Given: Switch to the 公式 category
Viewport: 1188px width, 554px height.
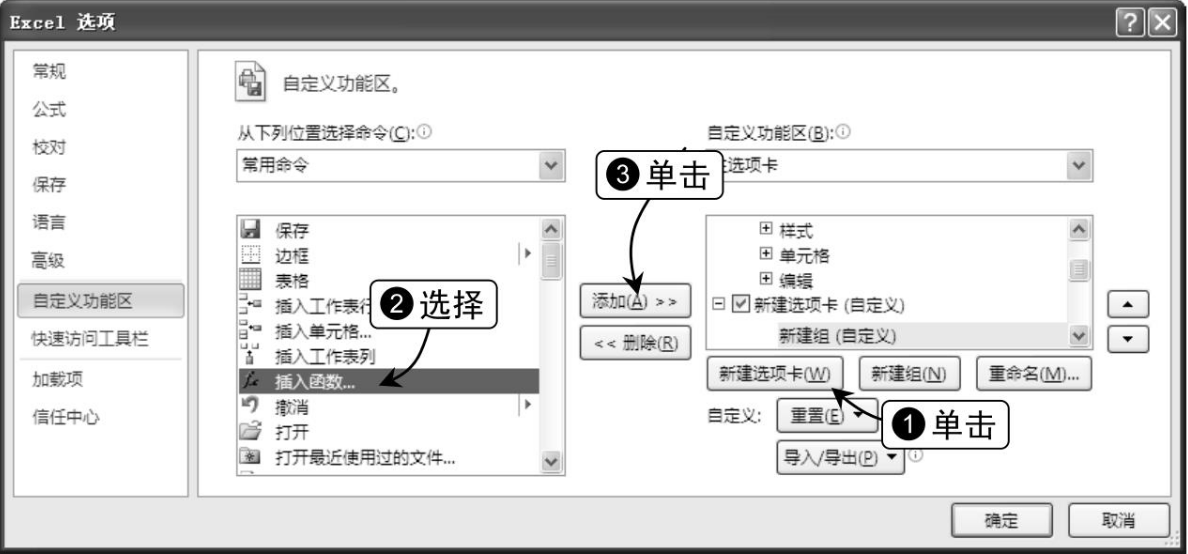Looking at the screenshot, I should tap(49, 109).
